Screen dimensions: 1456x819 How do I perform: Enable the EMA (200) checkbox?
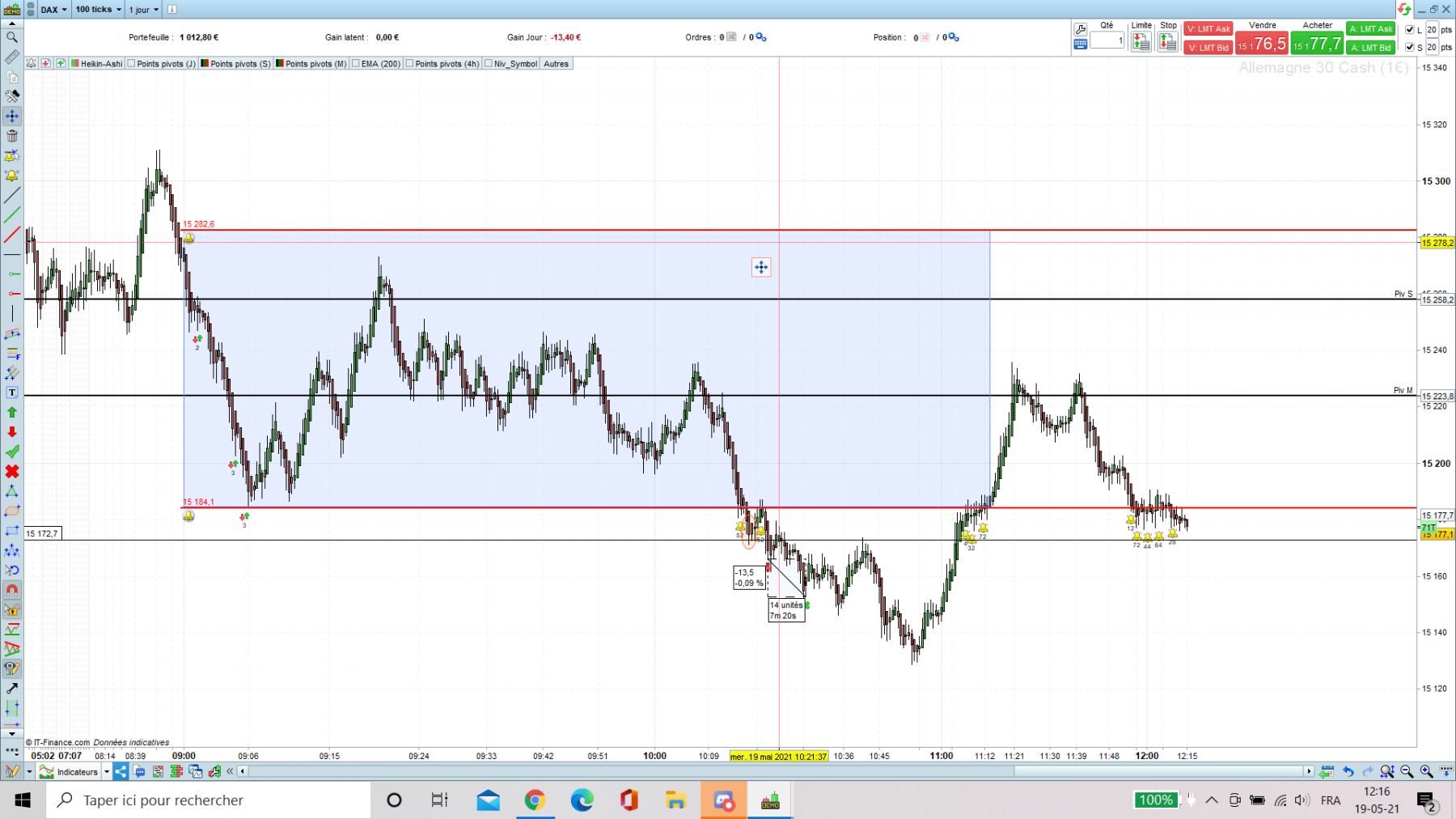pyautogui.click(x=356, y=64)
